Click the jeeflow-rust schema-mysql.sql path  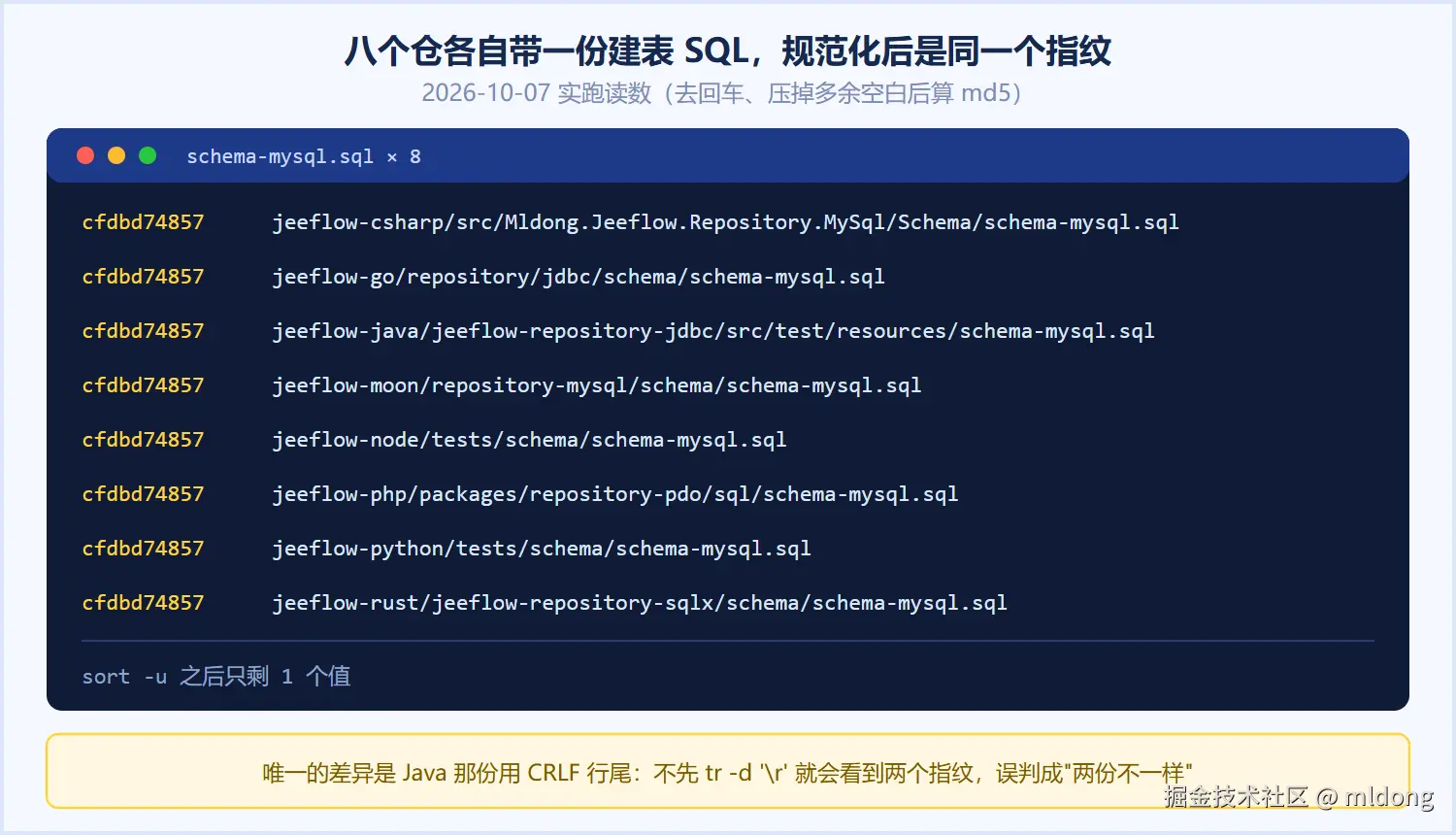640,603
